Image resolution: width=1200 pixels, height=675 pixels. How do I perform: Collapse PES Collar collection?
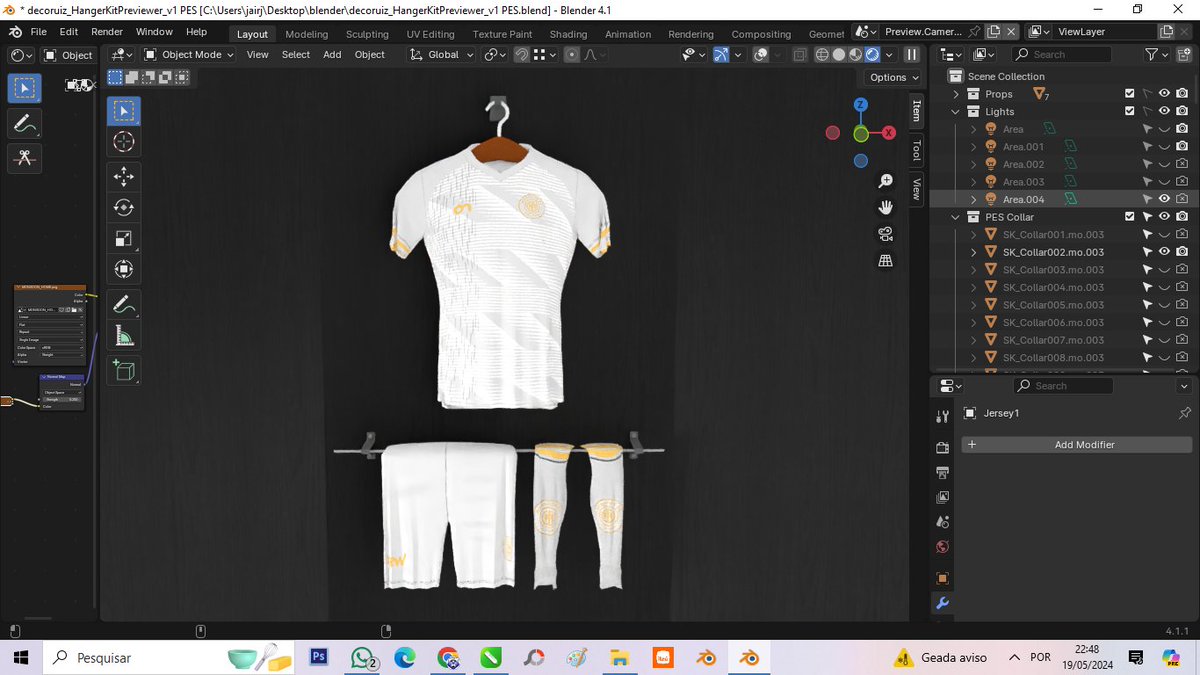tap(956, 217)
